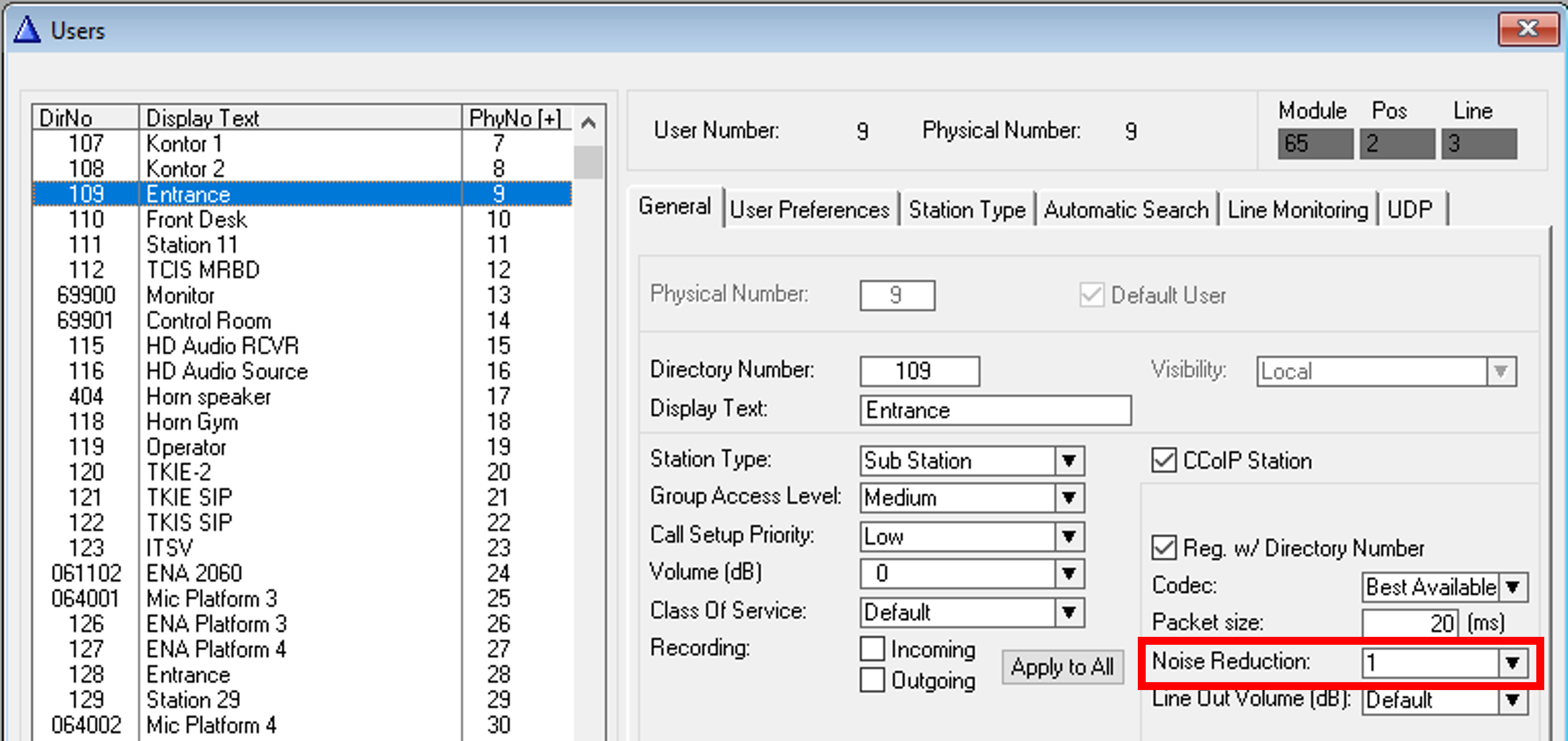1568x741 pixels.
Task: Open the Station Type dropdown
Action: coord(1069,461)
